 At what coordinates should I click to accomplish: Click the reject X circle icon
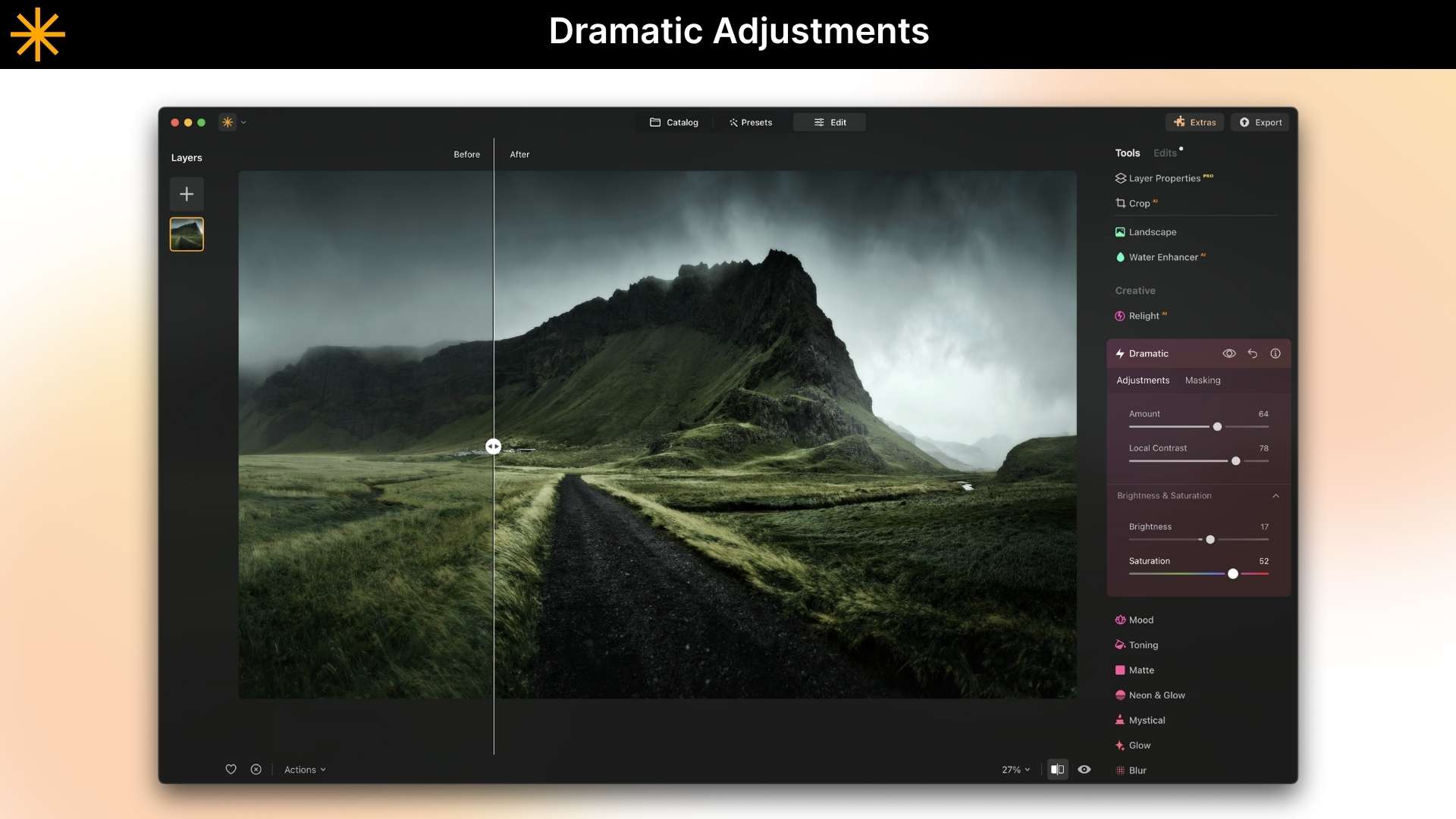point(256,769)
